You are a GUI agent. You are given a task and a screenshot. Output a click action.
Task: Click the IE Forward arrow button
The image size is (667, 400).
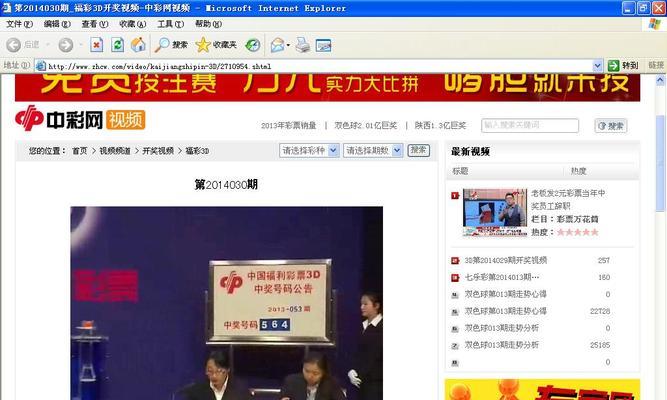click(66, 45)
